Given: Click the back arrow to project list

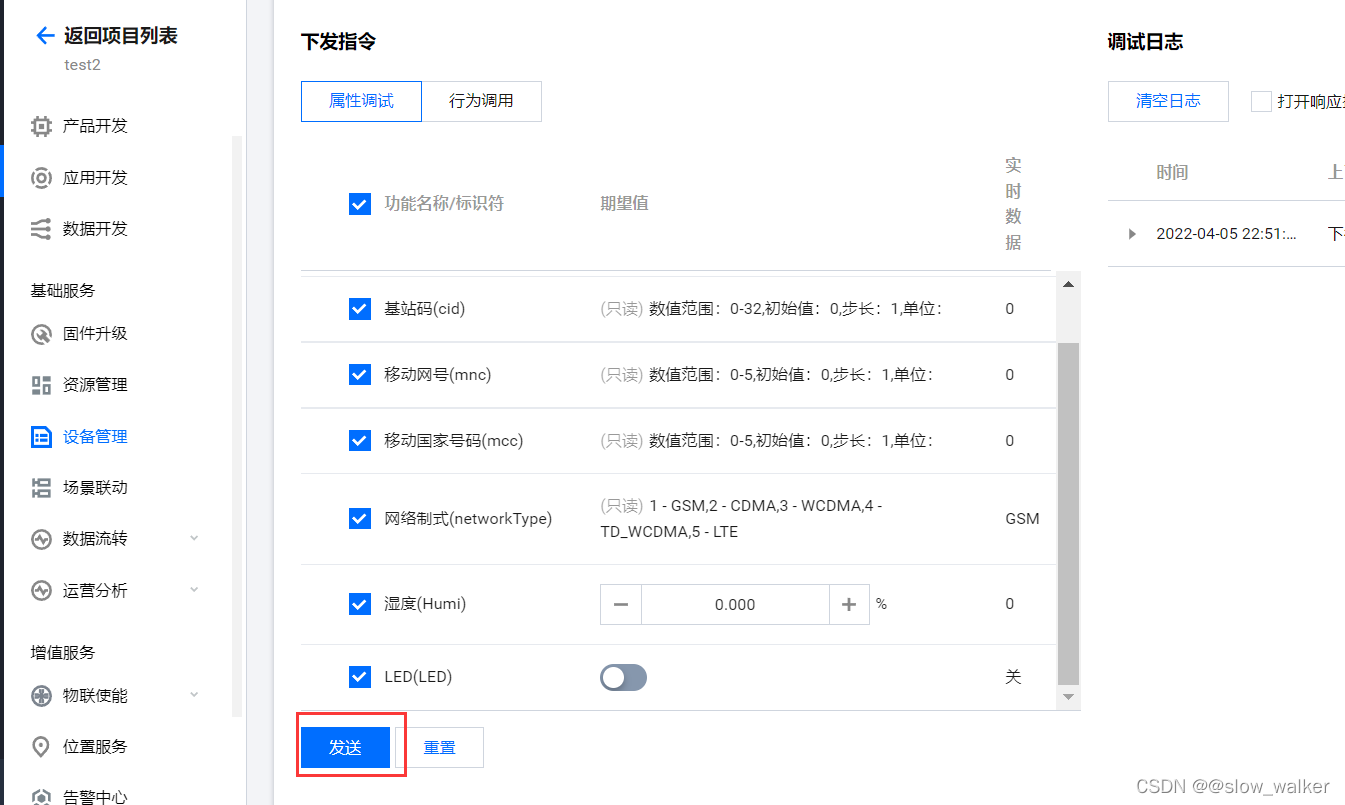Looking at the screenshot, I should pos(44,36).
